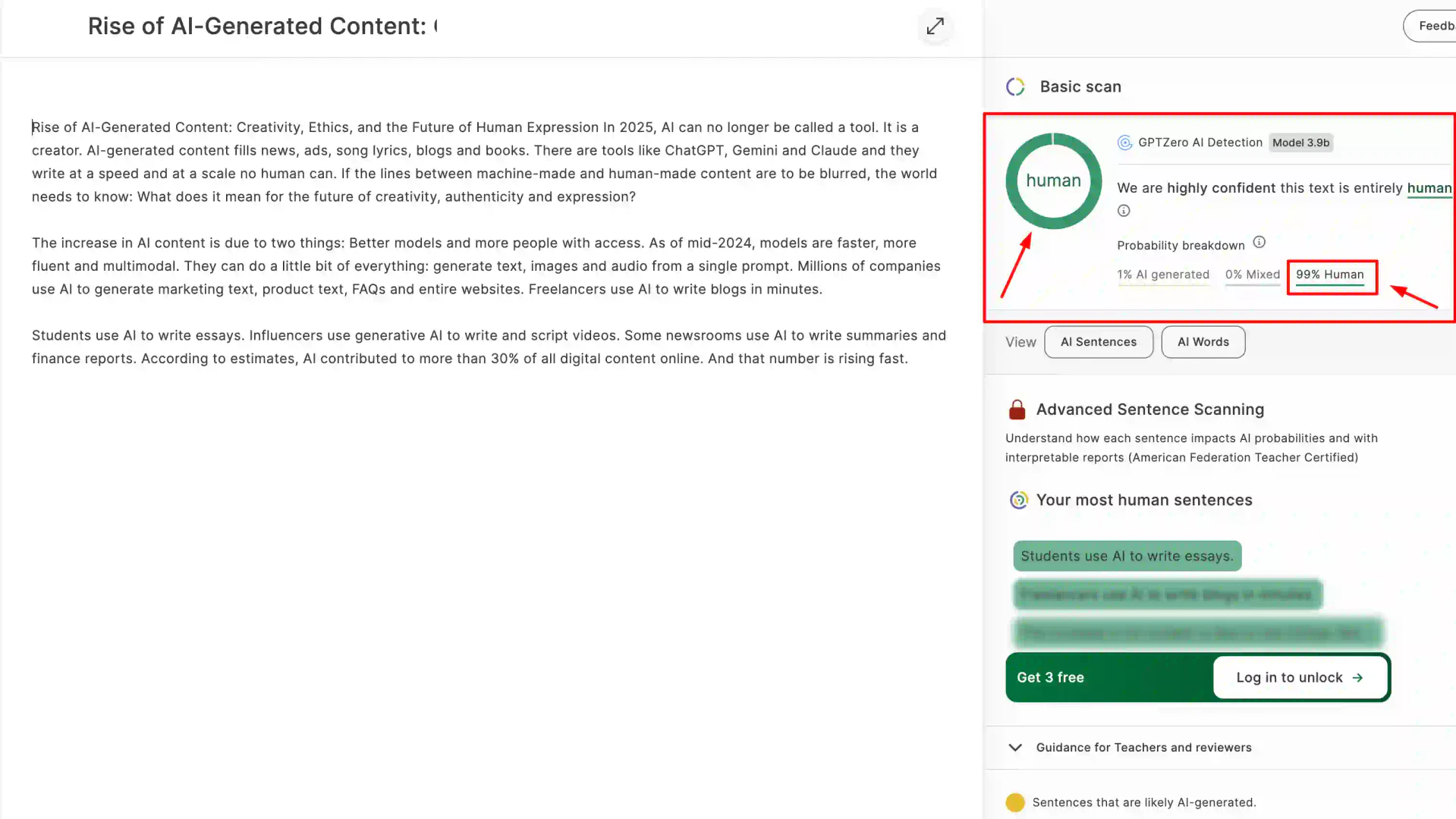The height and width of the screenshot is (819, 1456).
Task: Select the 99% Human probability label
Action: (x=1329, y=275)
